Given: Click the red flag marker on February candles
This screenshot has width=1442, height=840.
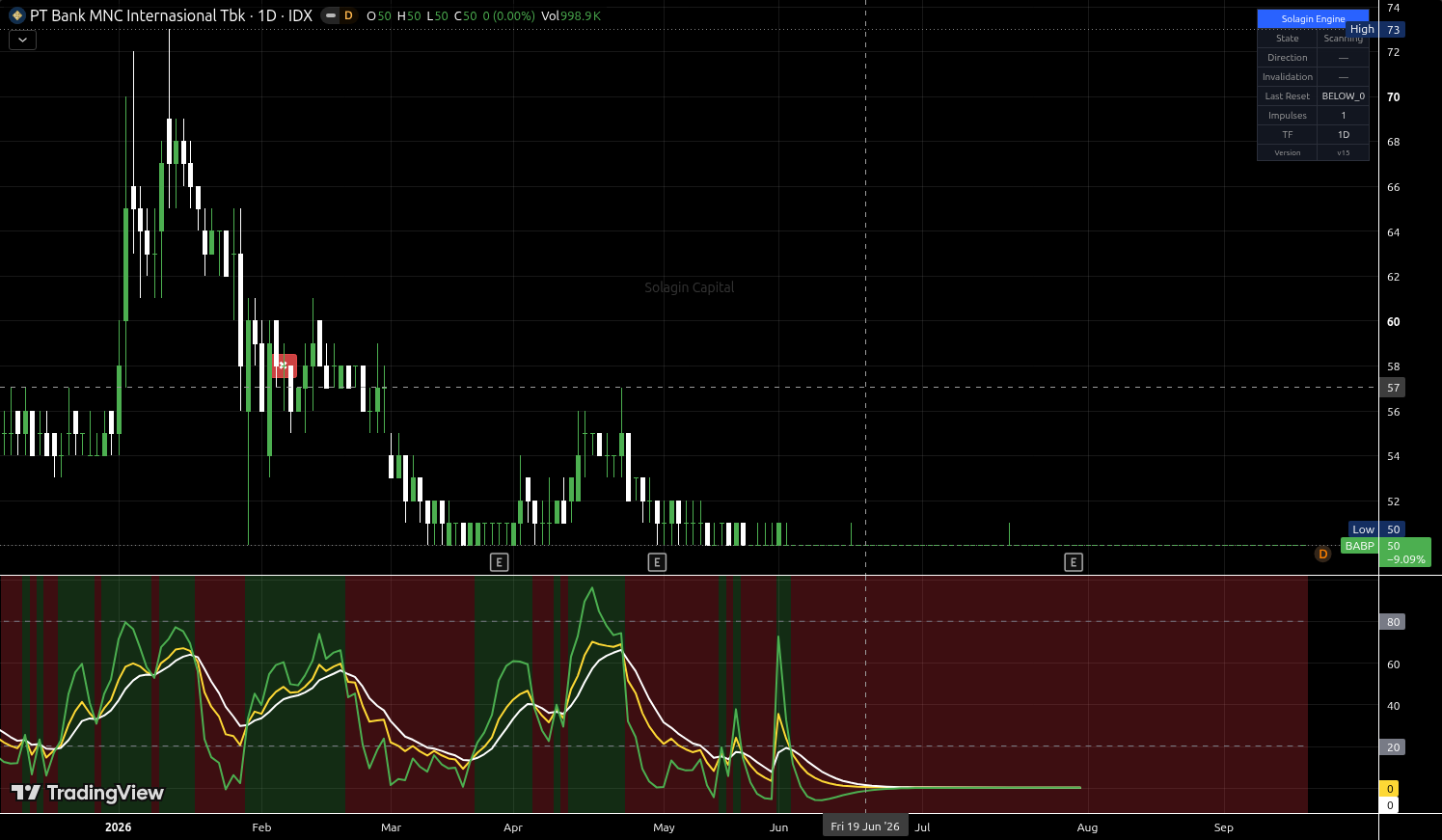Looking at the screenshot, I should (284, 366).
